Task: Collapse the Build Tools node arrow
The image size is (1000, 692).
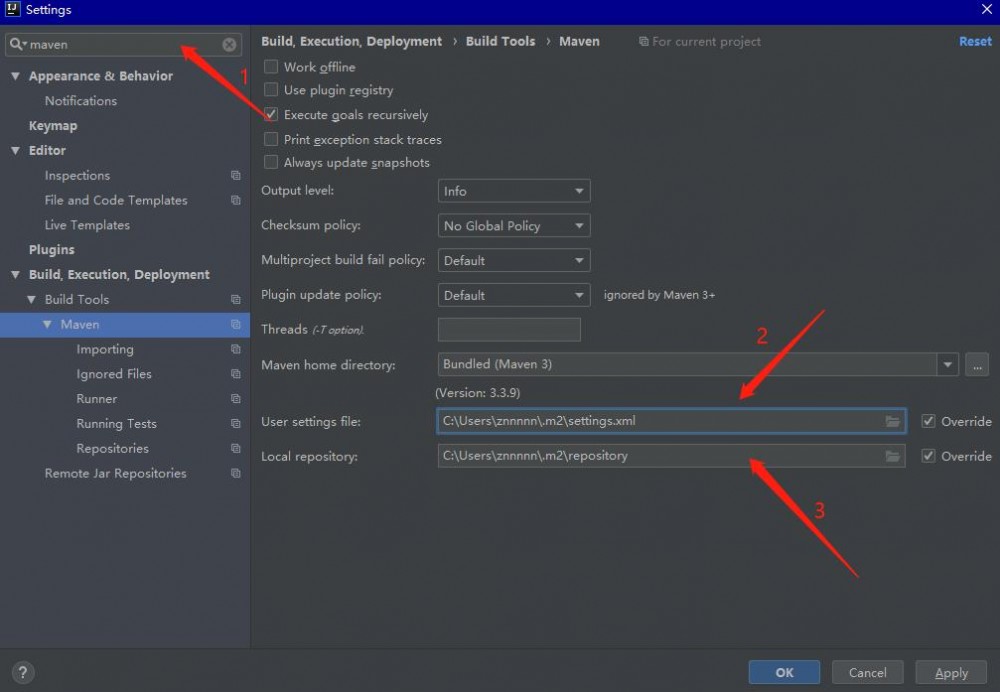Action: pyautogui.click(x=31, y=300)
